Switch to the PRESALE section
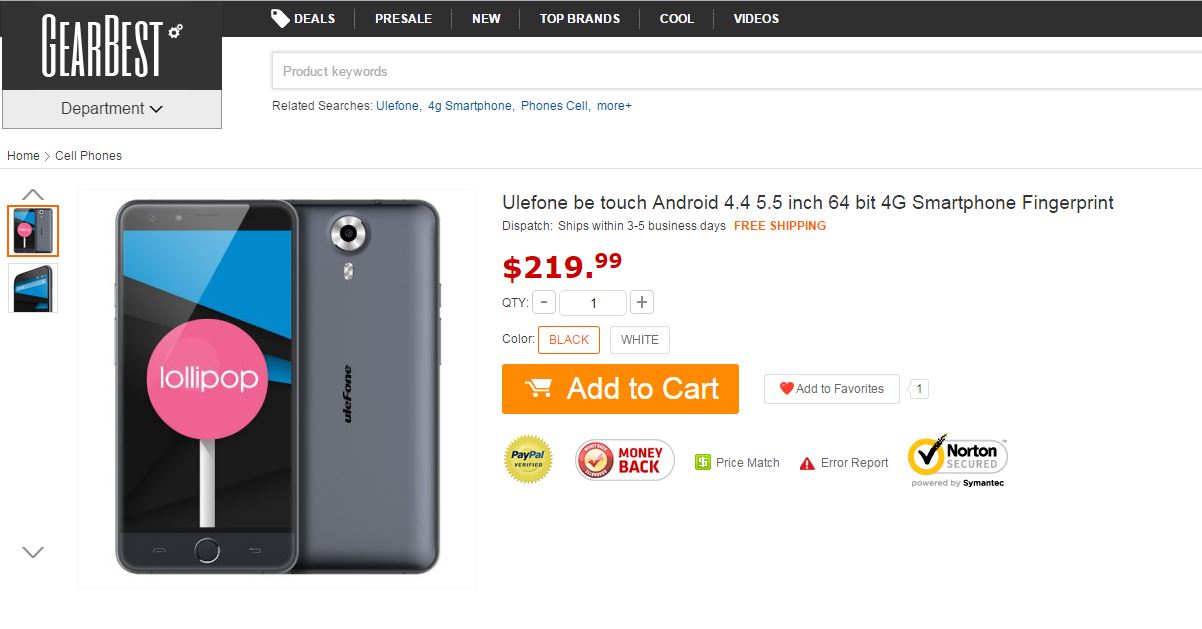 tap(402, 18)
